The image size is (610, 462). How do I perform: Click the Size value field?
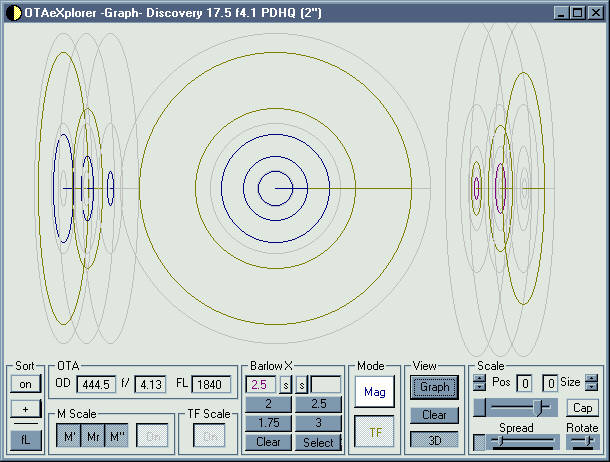click(x=550, y=384)
